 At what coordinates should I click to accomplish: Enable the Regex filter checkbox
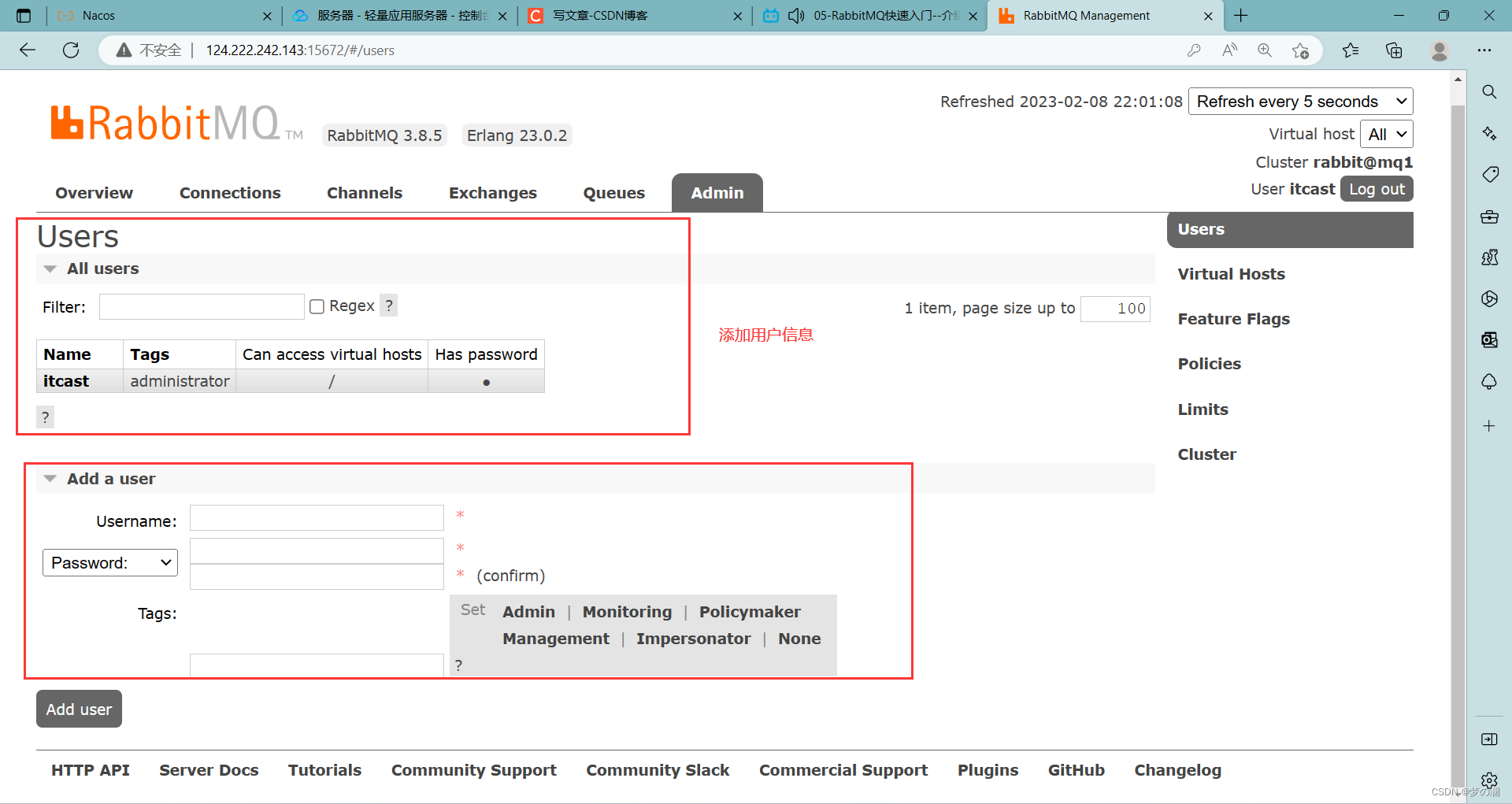(317, 306)
